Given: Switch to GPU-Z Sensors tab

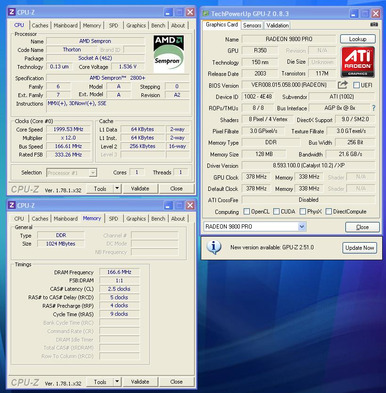Looking at the screenshot, I should [252, 25].
